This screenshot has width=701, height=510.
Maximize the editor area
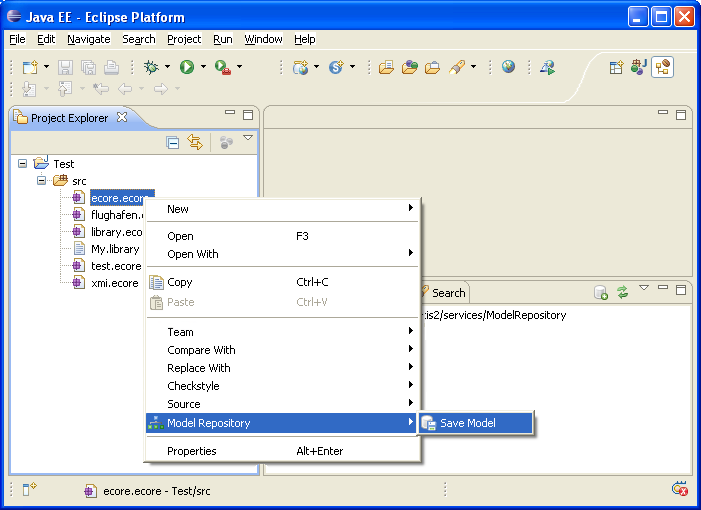coord(680,115)
